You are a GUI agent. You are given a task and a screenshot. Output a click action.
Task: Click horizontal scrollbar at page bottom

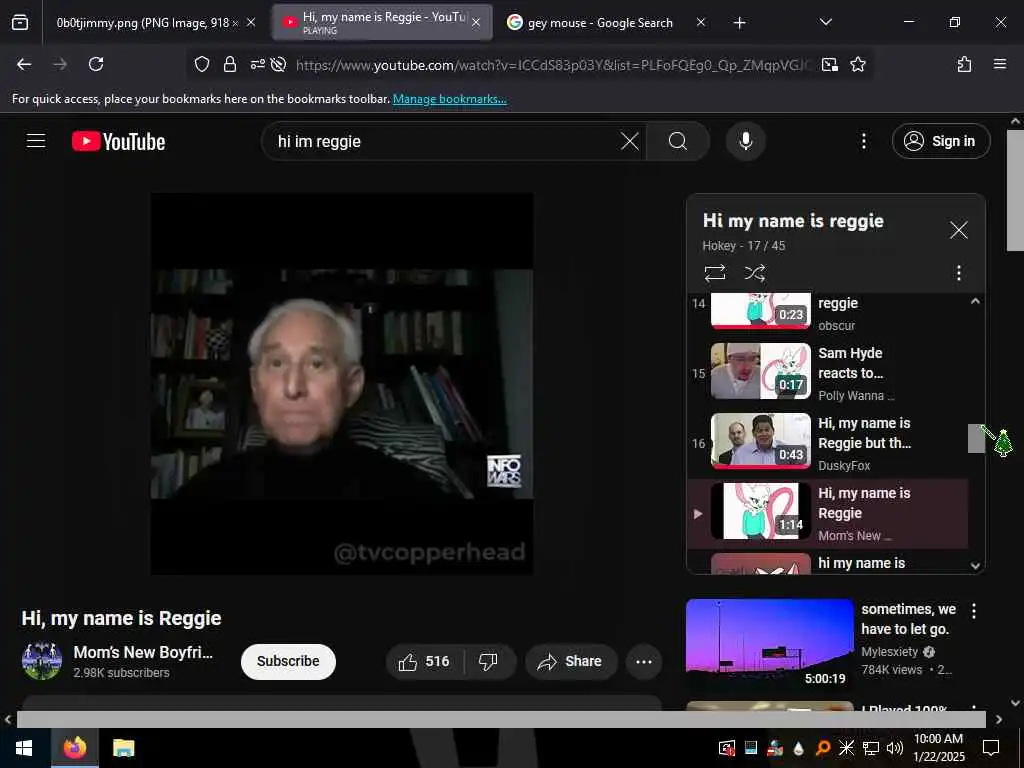(x=501, y=719)
